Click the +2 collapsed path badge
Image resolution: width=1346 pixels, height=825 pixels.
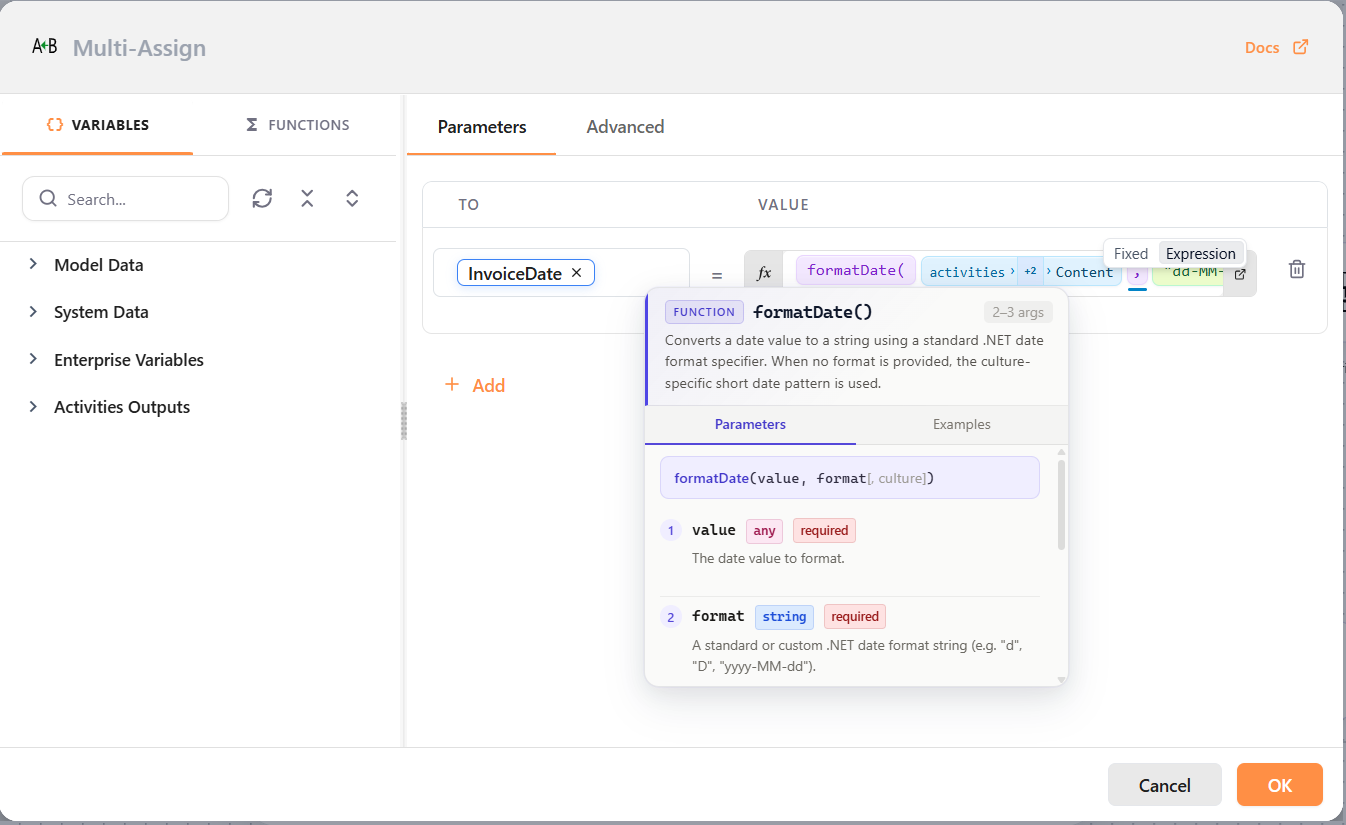click(1030, 271)
